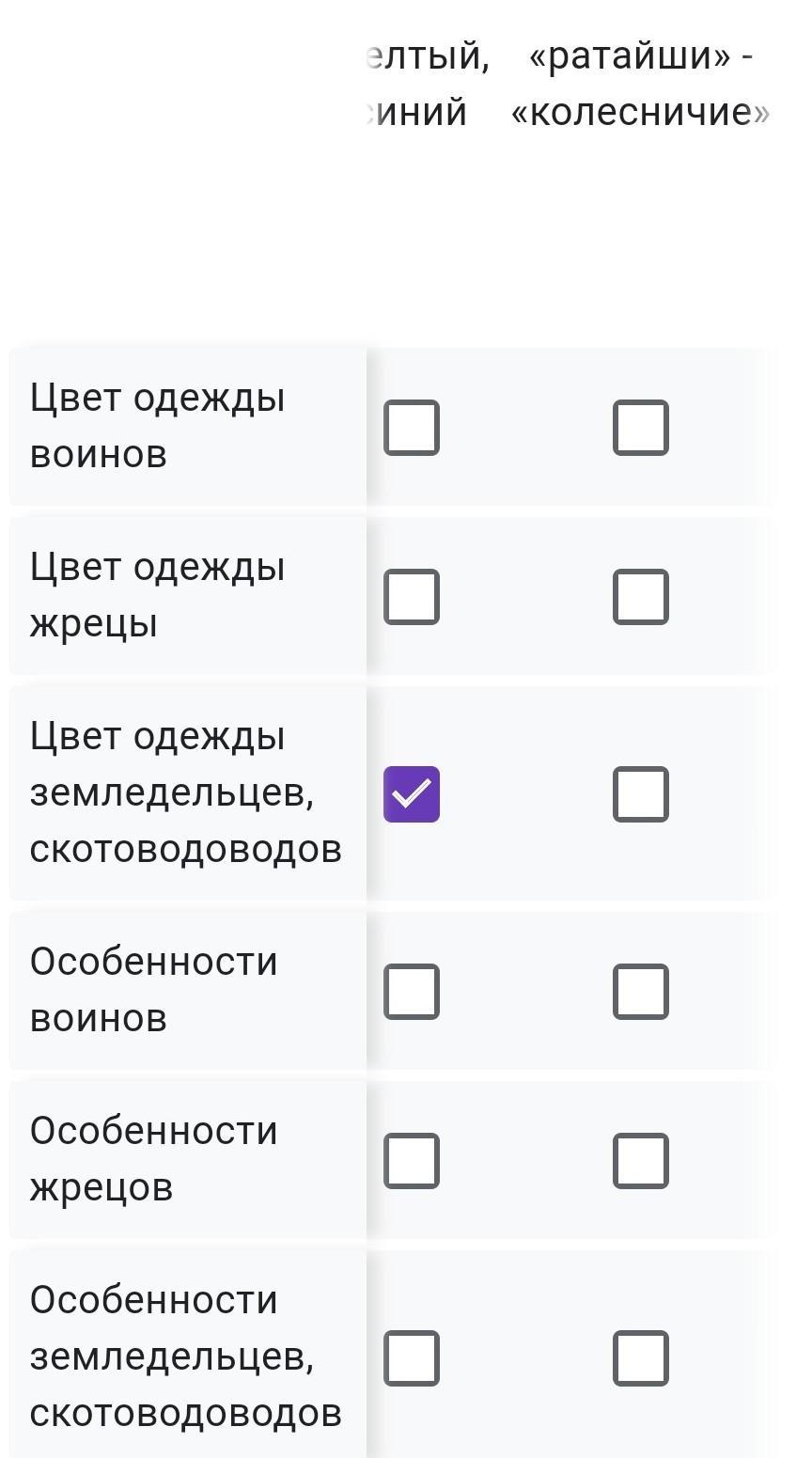Click the "Особенности воинов" row label

153,990
